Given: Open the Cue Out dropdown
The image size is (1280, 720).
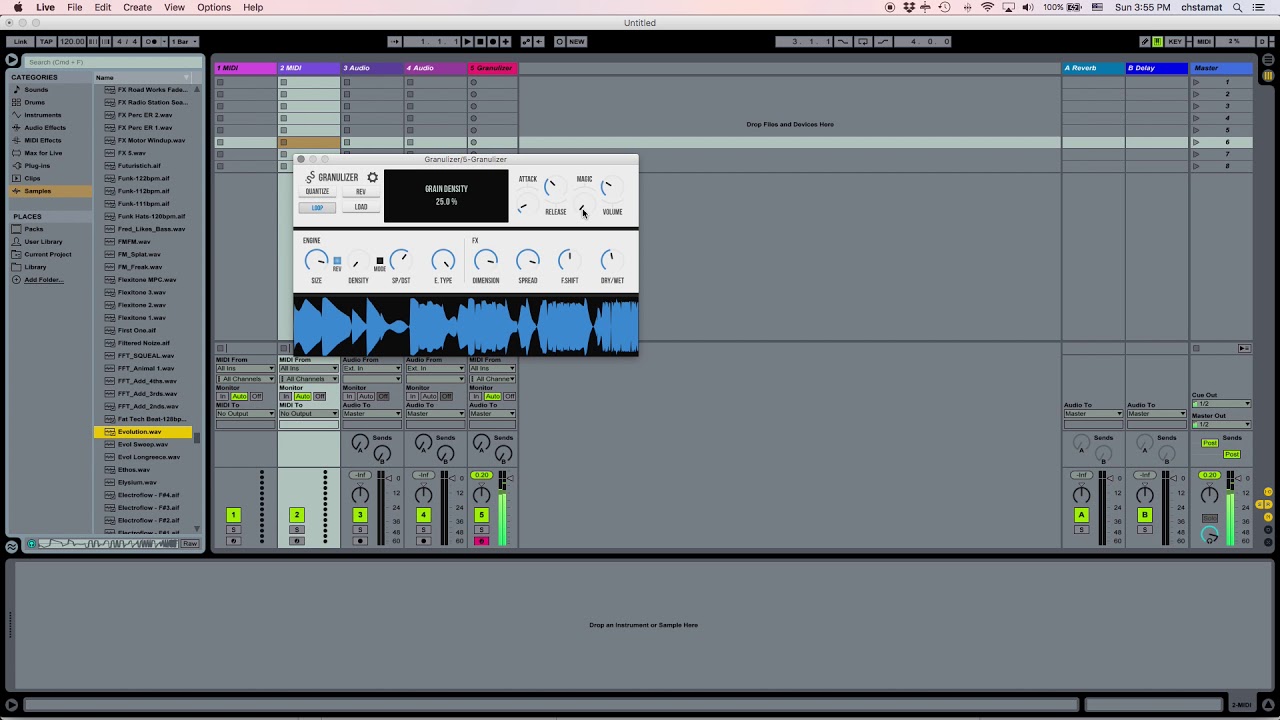Looking at the screenshot, I should [1221, 403].
